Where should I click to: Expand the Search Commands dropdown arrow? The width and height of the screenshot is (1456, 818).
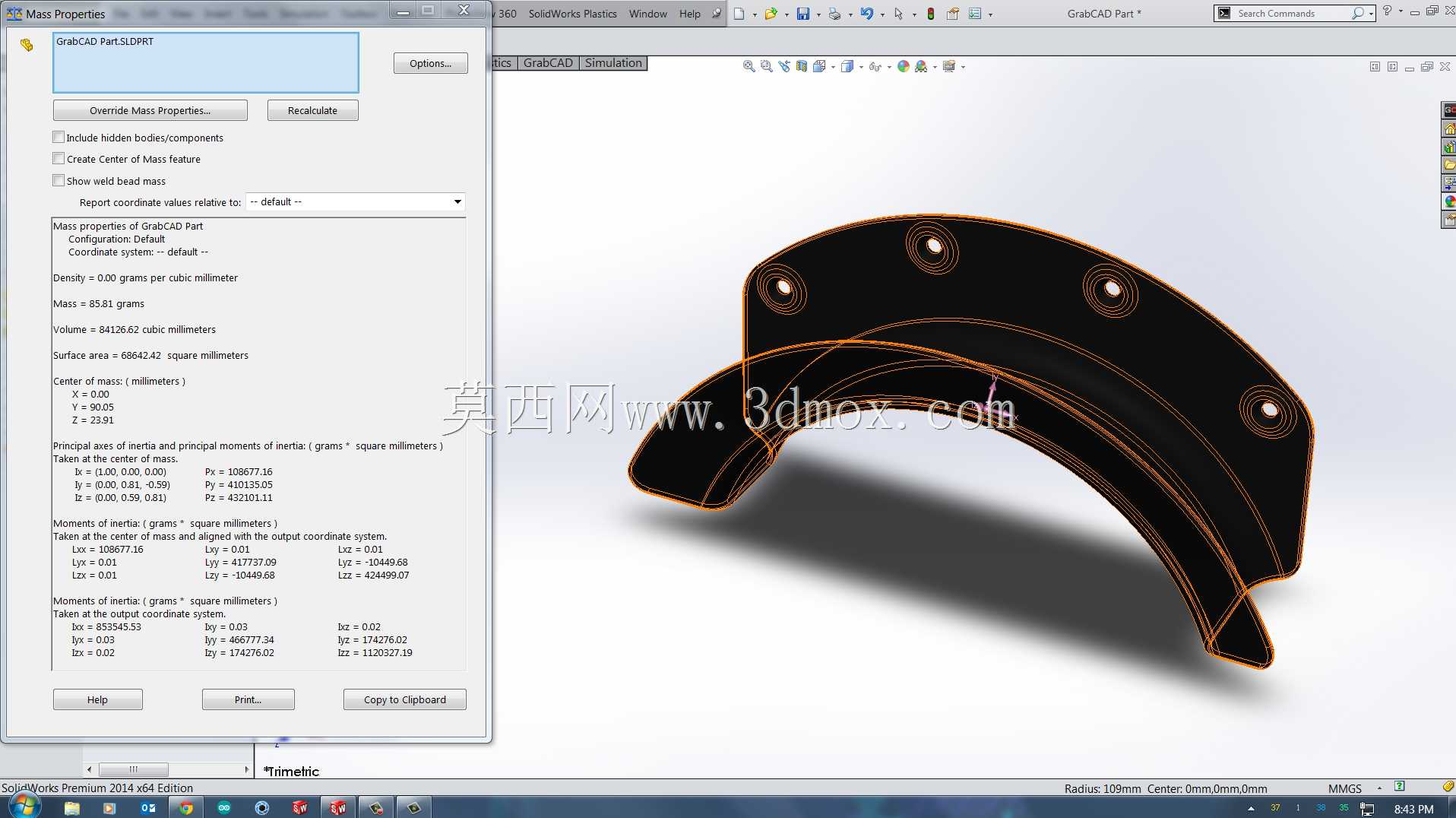click(x=1371, y=14)
